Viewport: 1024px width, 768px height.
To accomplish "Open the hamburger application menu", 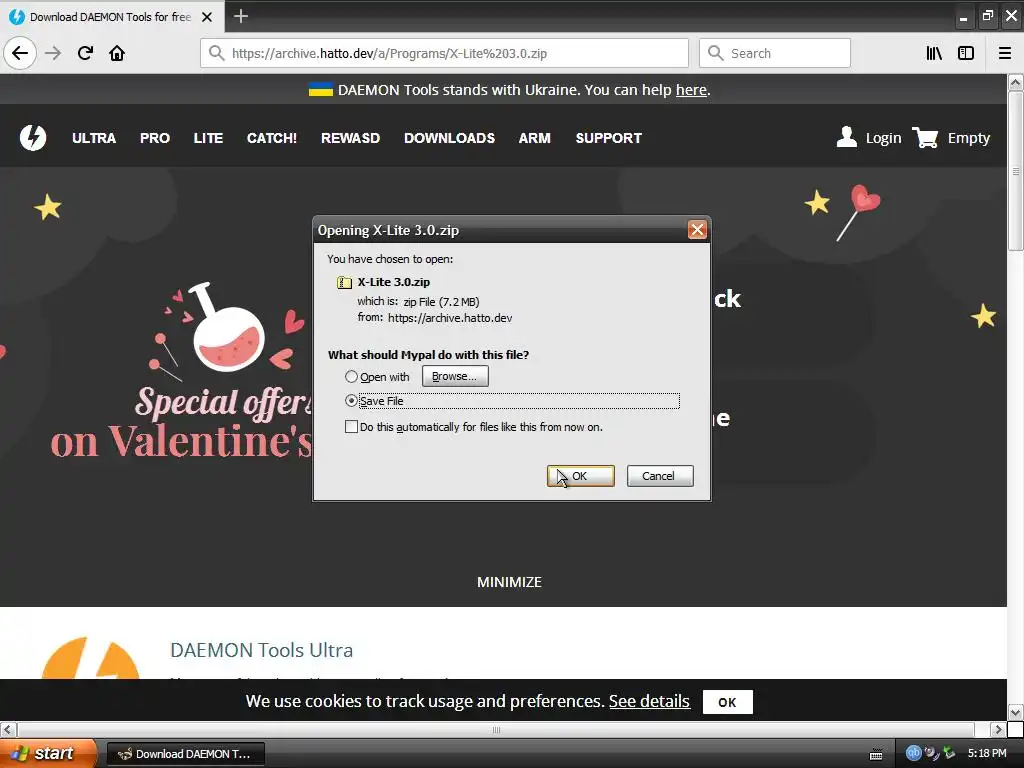I will 1005,53.
